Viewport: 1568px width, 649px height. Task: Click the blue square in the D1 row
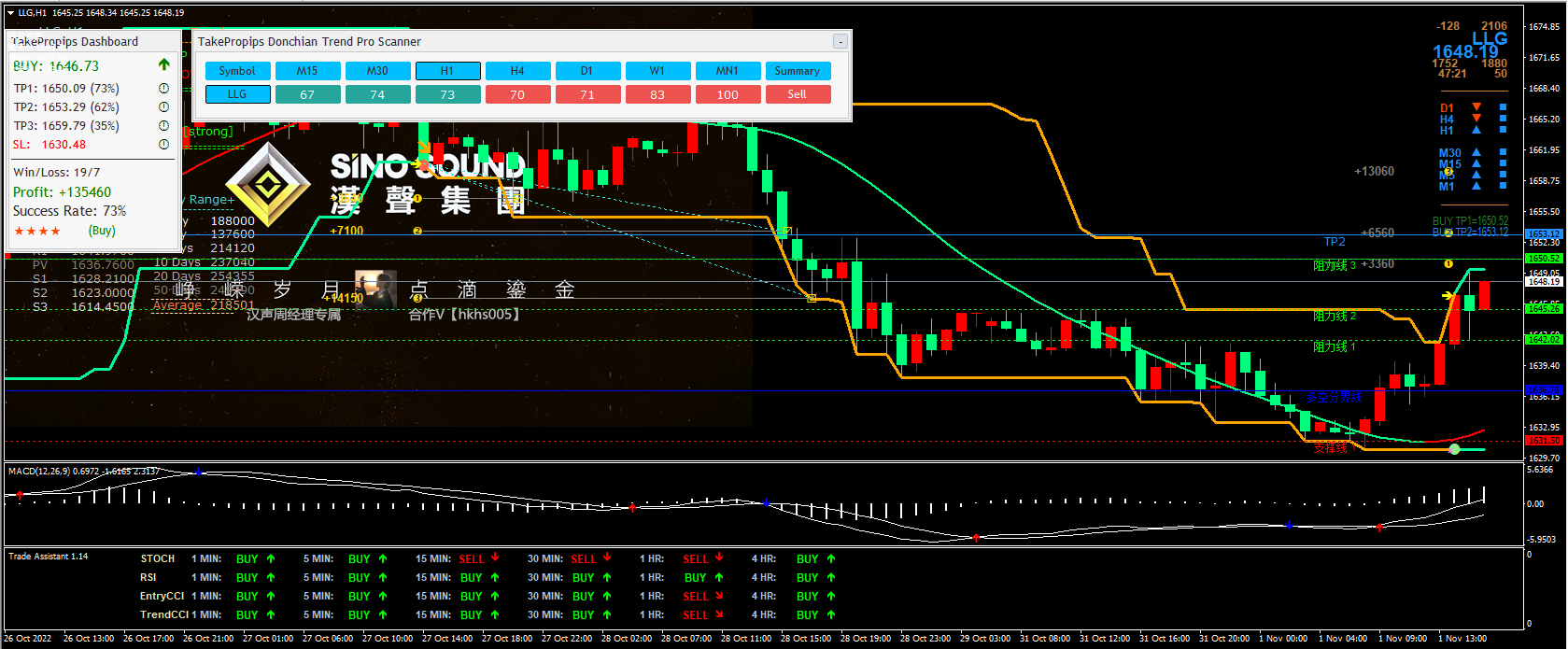coord(1503,107)
